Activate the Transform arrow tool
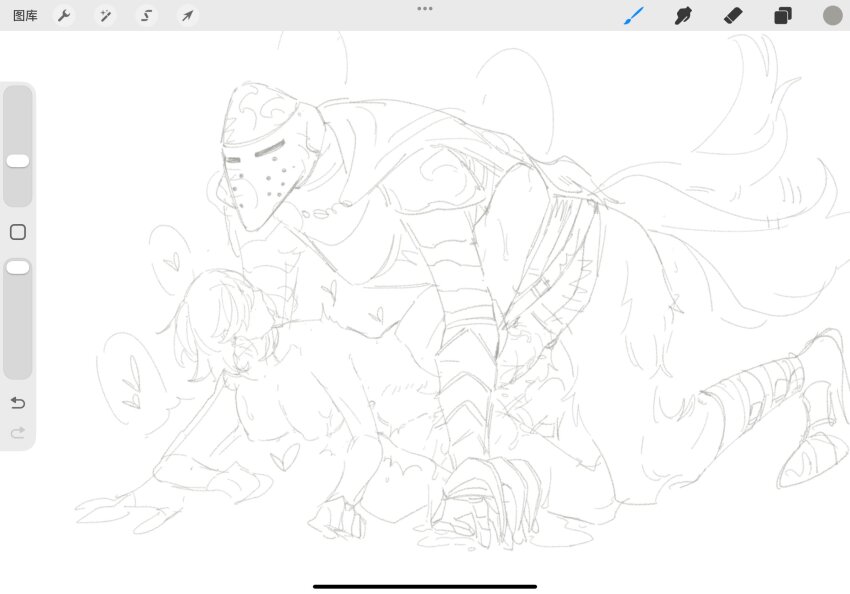 [x=187, y=16]
